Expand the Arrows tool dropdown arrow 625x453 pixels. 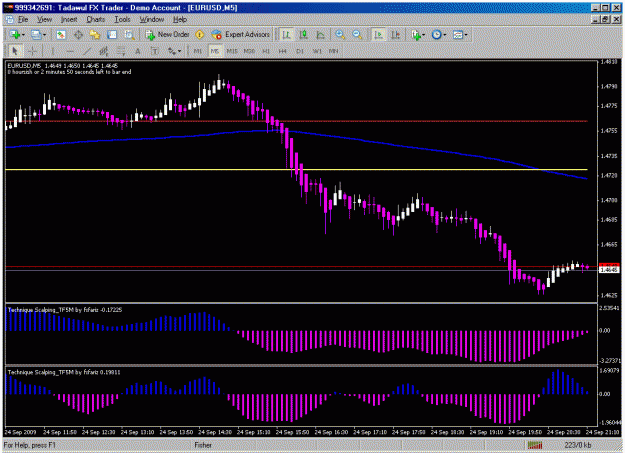(x=179, y=51)
